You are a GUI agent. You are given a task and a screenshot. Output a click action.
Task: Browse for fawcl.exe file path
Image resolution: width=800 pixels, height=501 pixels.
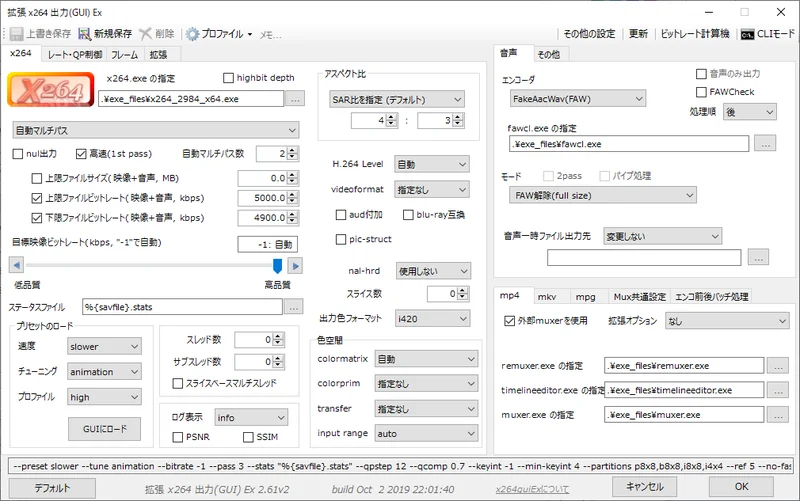(763, 144)
